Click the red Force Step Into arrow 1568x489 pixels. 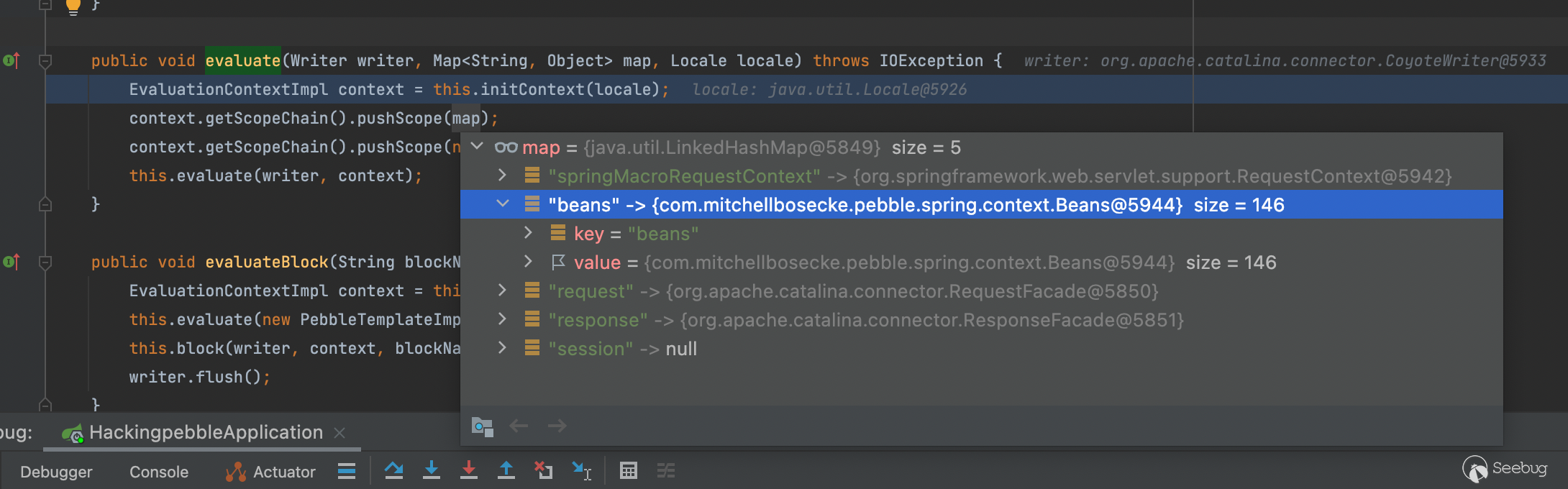click(x=469, y=471)
